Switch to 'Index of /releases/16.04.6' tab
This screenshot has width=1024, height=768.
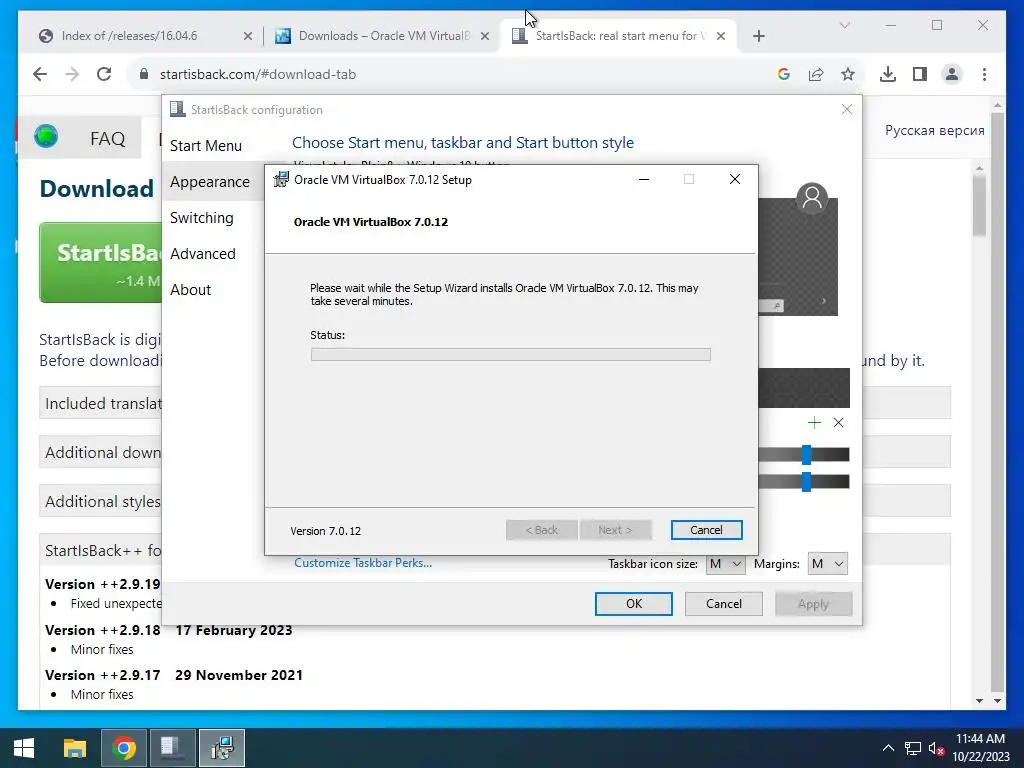pos(145,36)
